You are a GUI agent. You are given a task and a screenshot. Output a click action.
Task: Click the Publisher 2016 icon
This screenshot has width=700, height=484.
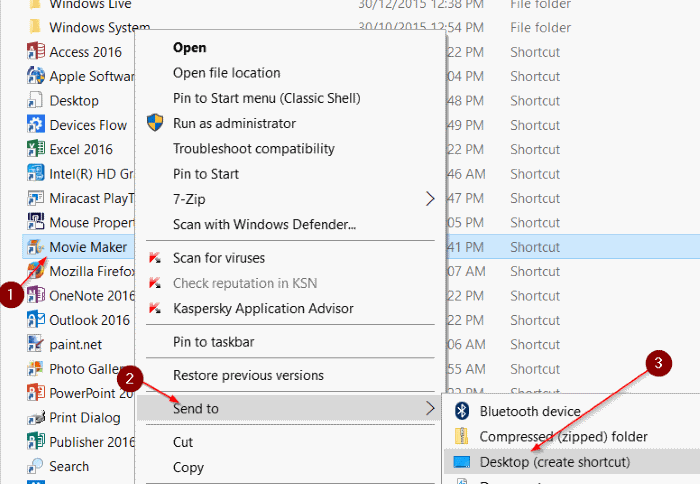click(x=36, y=442)
